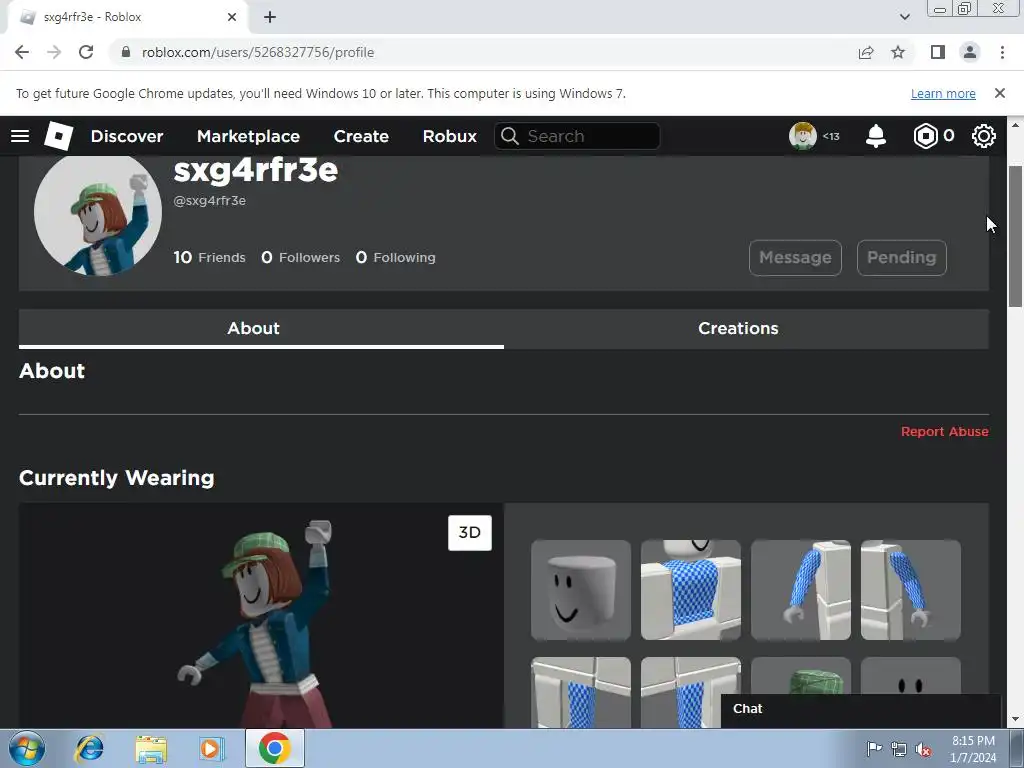The width and height of the screenshot is (1024, 768).
Task: Open Action Center flag icon in tray
Action: tap(874, 749)
